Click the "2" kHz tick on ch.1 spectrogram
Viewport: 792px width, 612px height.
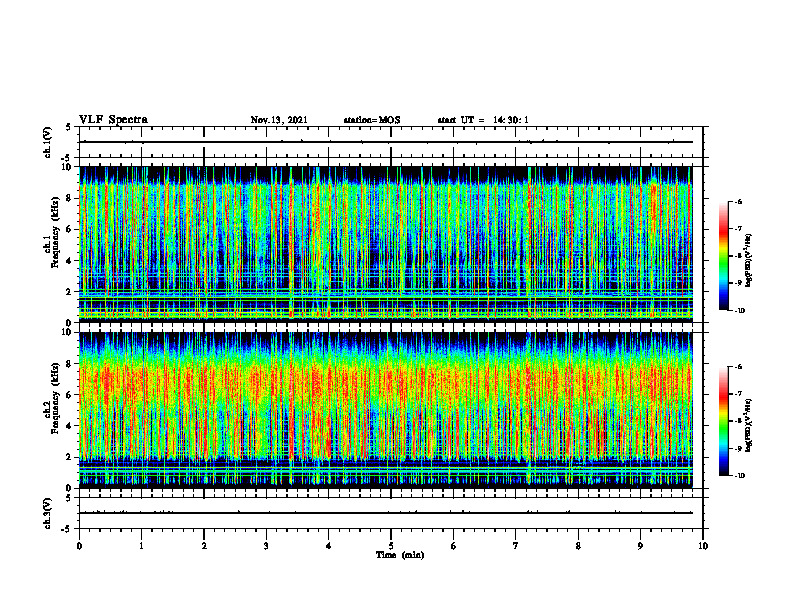pyautogui.click(x=70, y=291)
